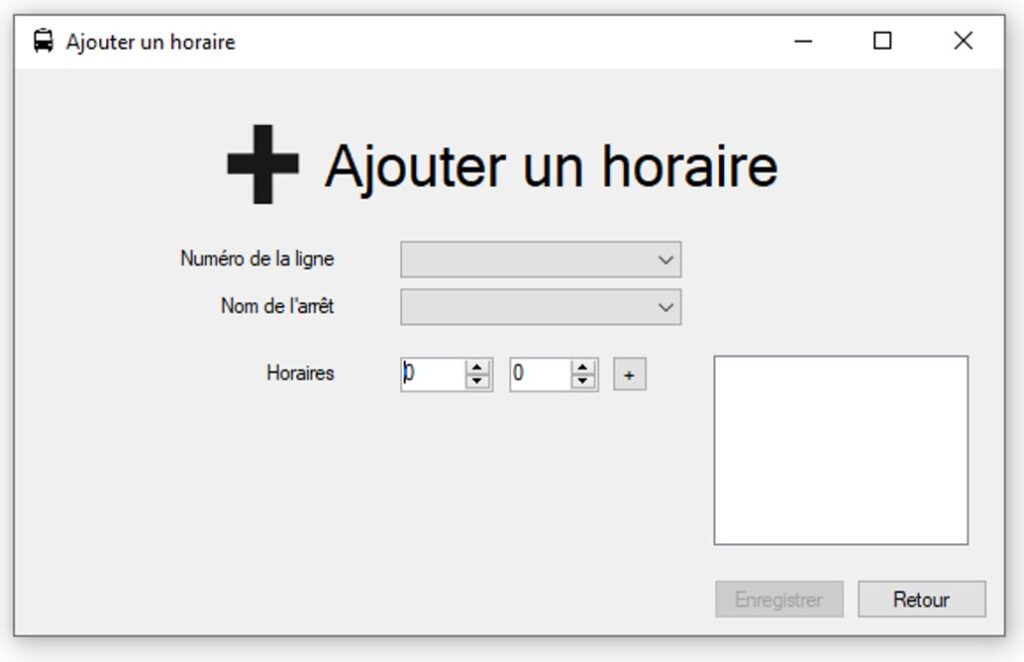1024x662 pixels.
Task: Click the empty schedules list box
Action: [x=841, y=450]
